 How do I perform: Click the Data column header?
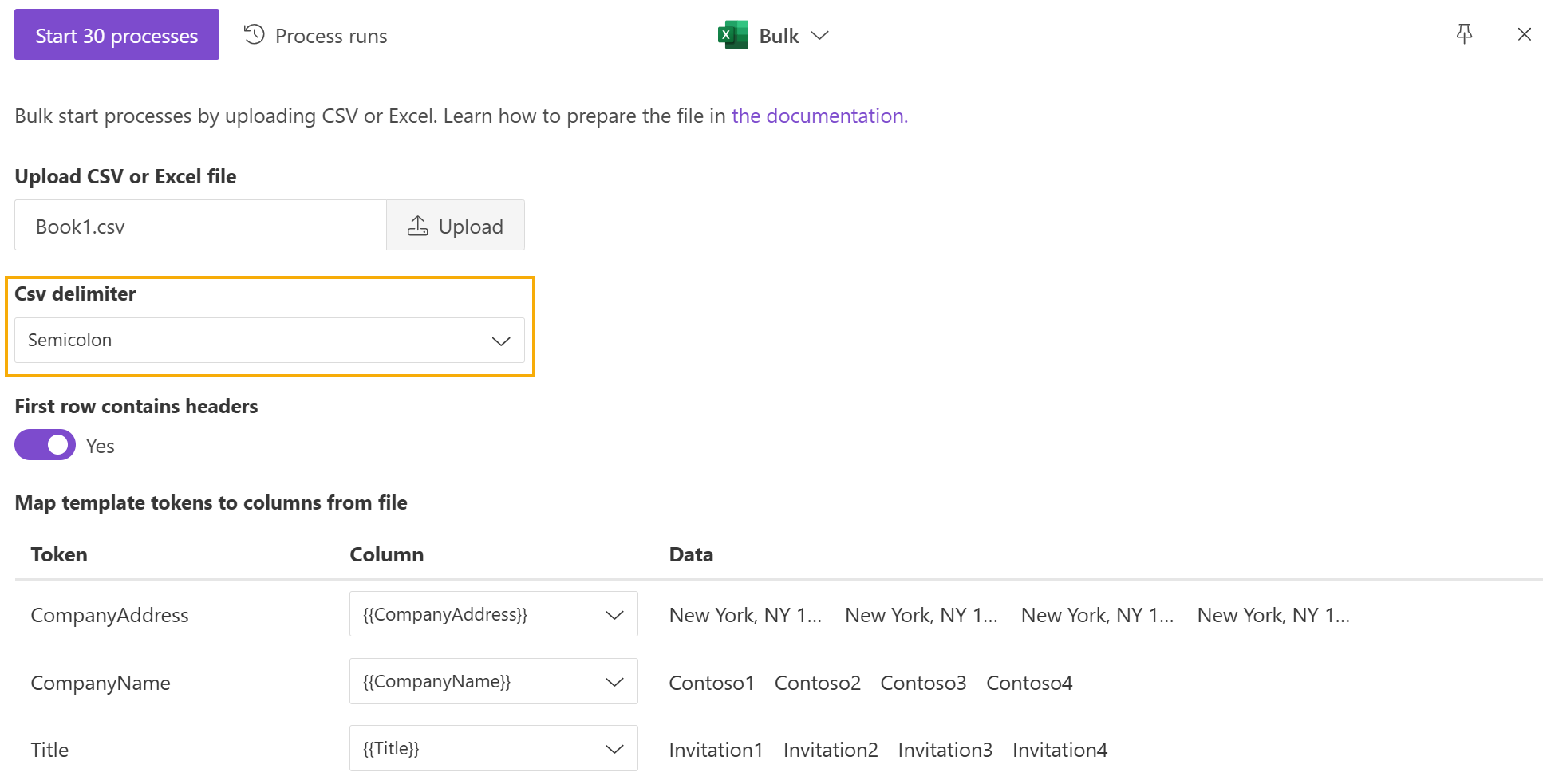(691, 555)
